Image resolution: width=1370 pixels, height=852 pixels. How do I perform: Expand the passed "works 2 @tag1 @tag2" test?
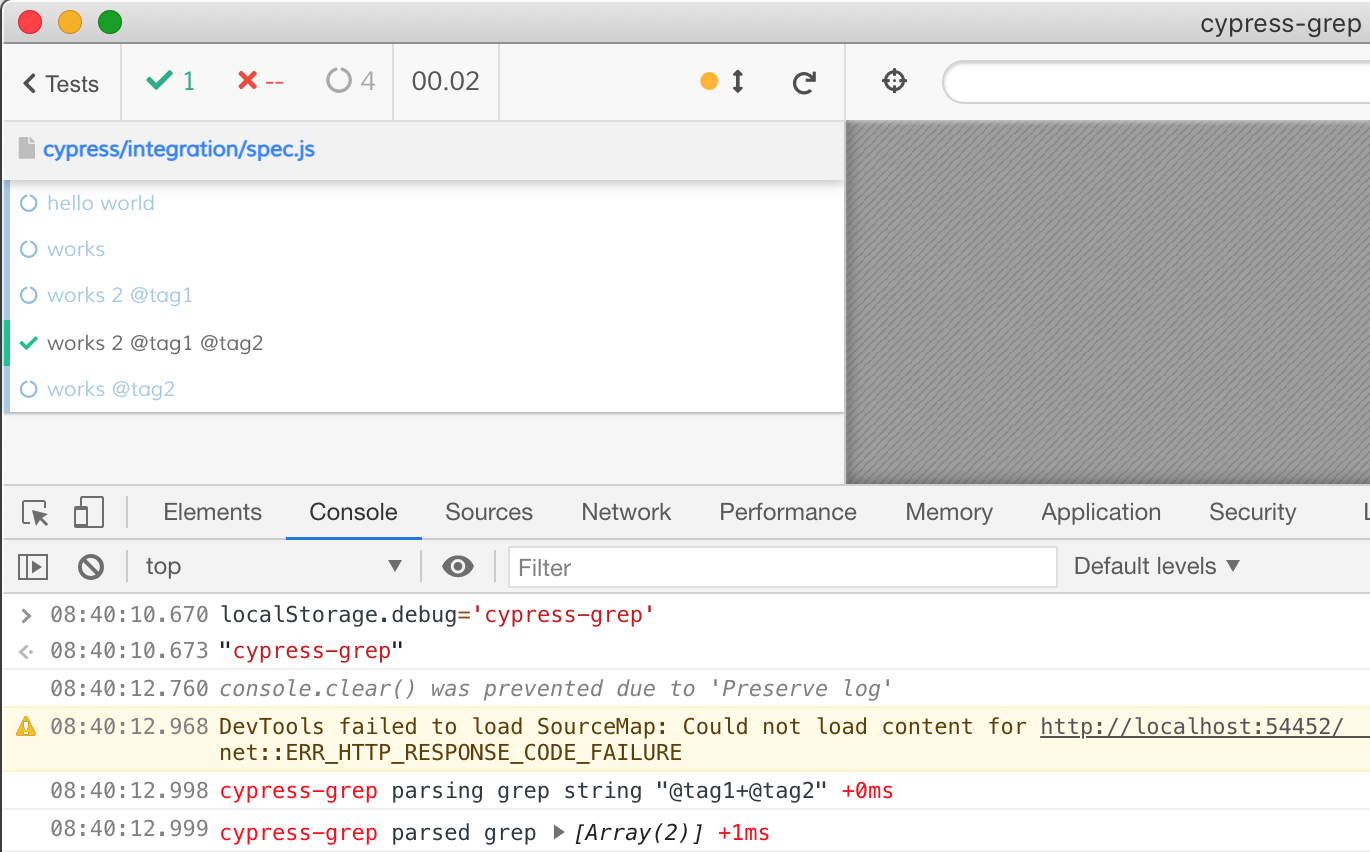(x=425, y=343)
